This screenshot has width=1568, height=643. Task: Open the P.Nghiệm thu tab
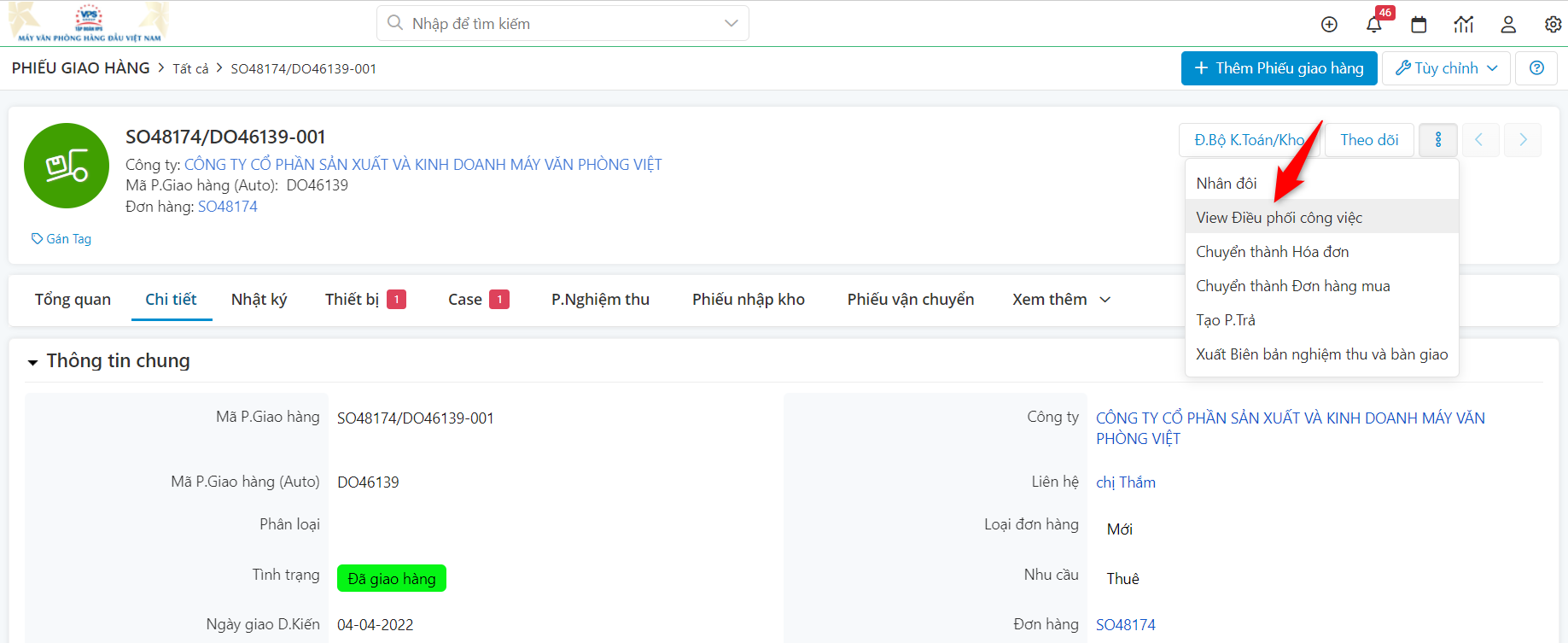pos(600,300)
